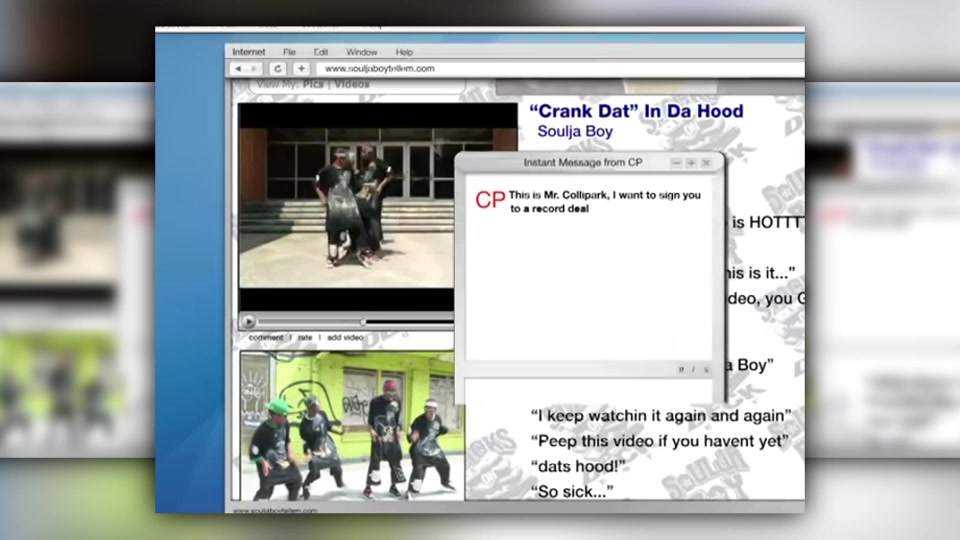The image size is (960, 540).
Task: Click the "So sick..." comment
Action: click(572, 492)
